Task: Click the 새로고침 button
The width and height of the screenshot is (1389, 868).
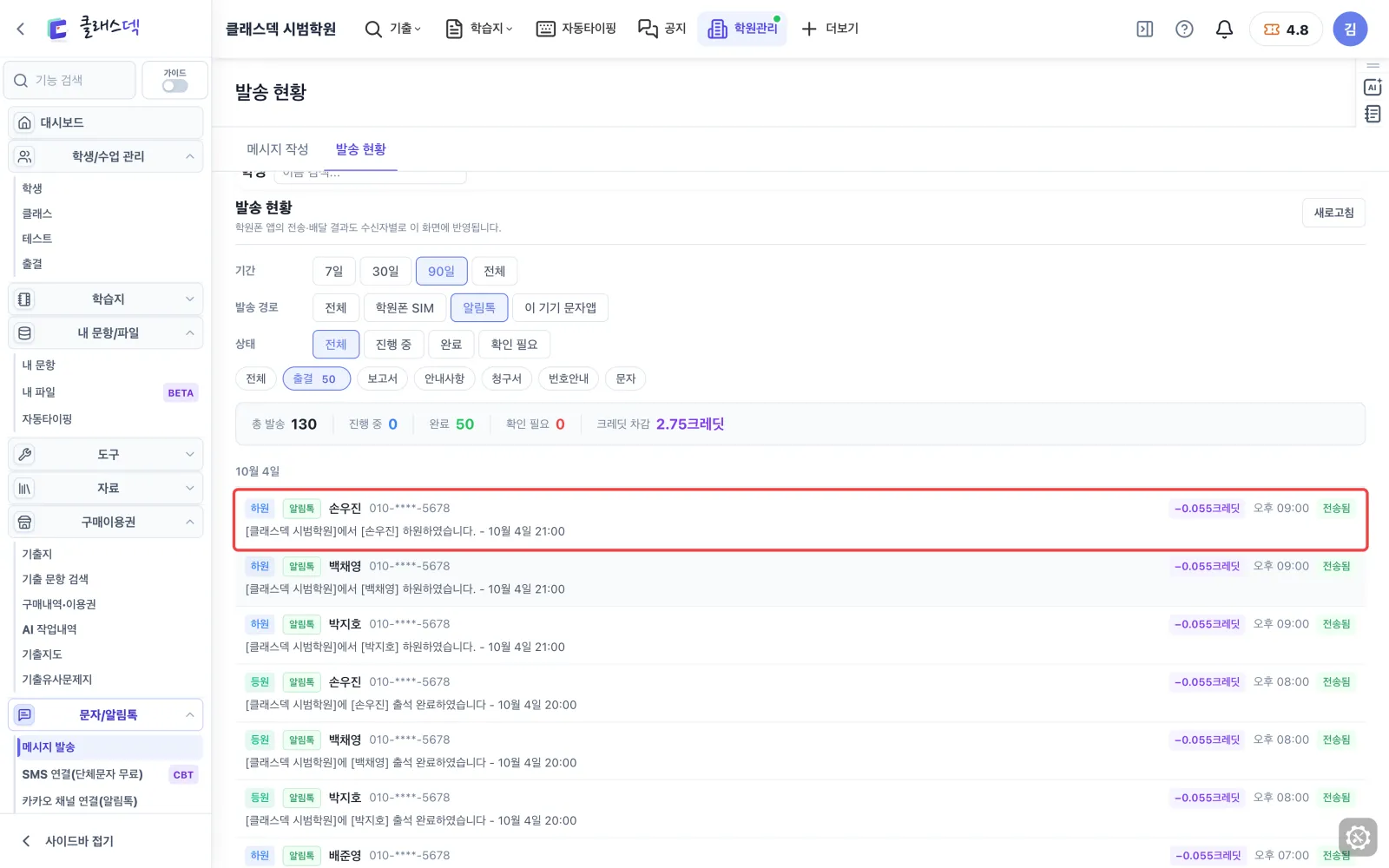Action: point(1333,213)
